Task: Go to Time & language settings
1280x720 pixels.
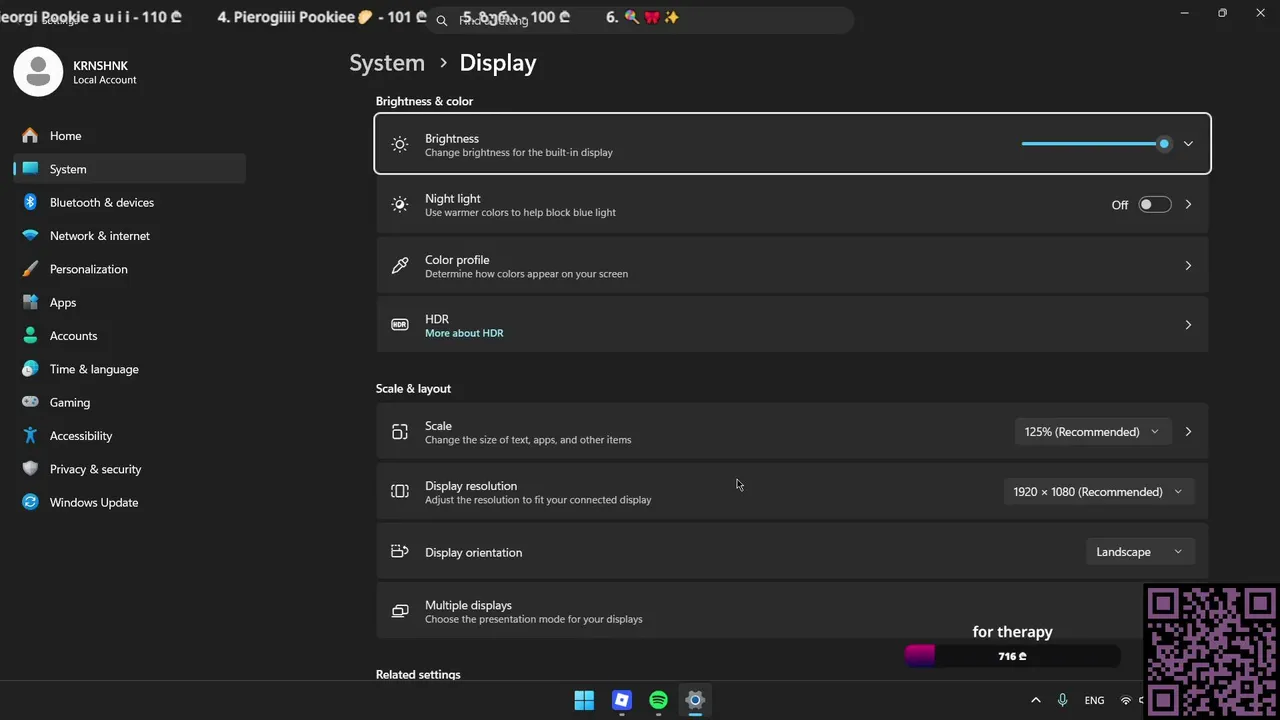Action: tap(130, 369)
